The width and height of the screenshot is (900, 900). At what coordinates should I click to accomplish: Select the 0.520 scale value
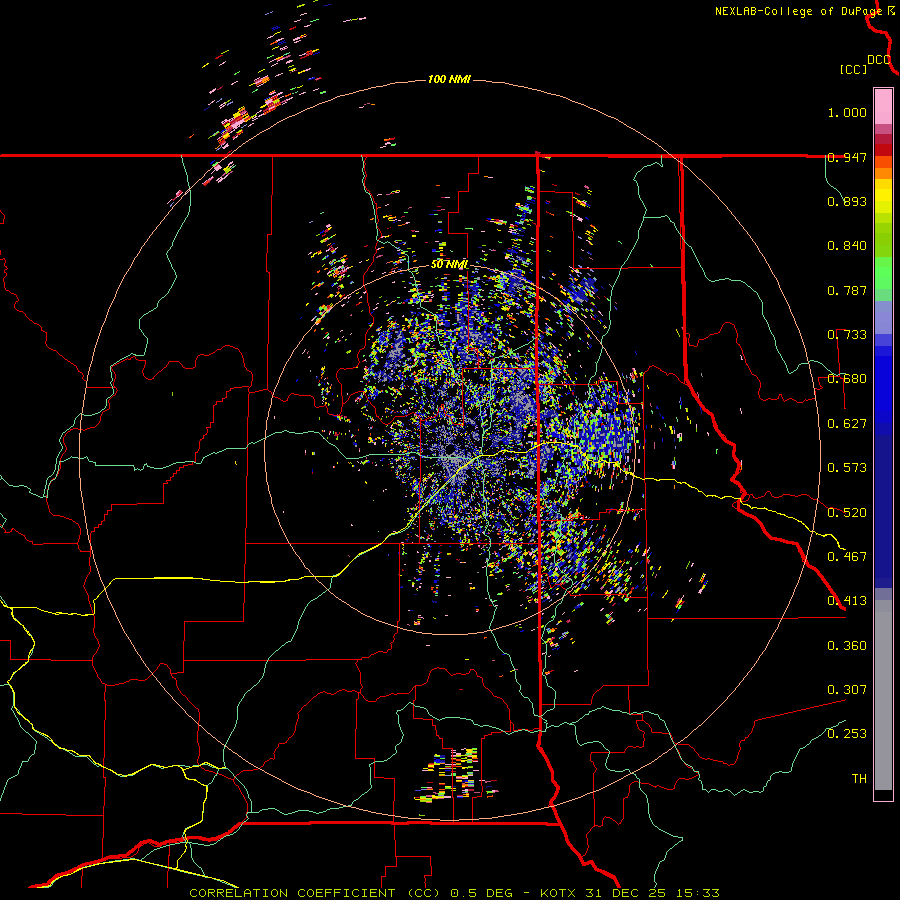(847, 513)
